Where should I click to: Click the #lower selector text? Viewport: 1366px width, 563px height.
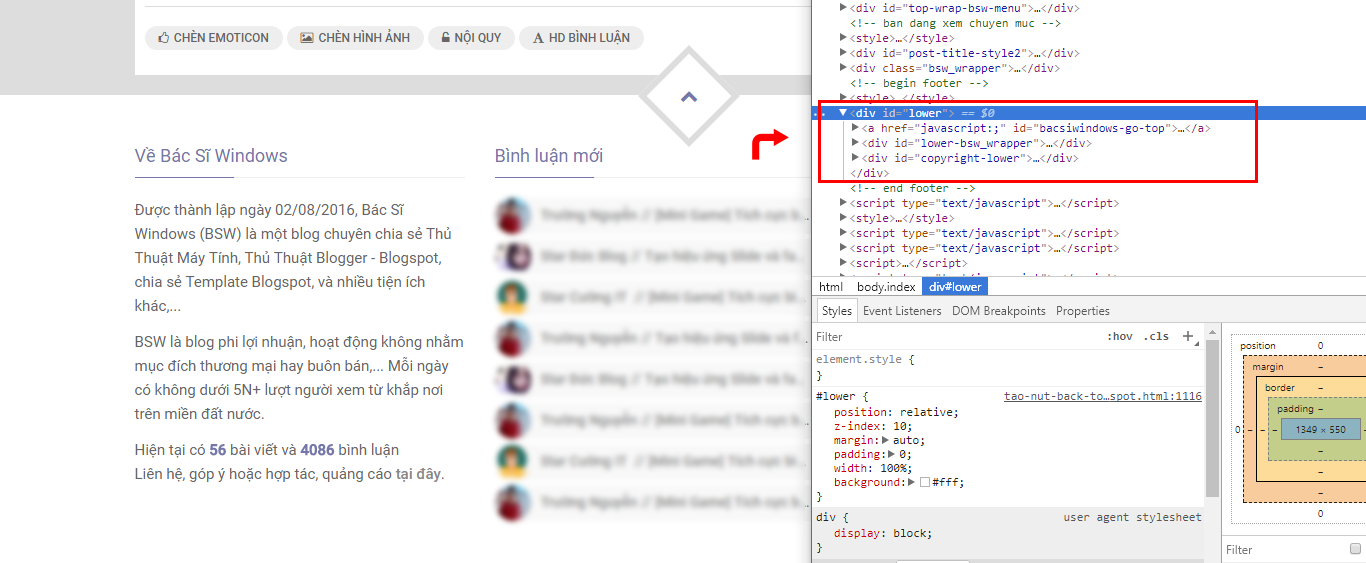pos(838,397)
